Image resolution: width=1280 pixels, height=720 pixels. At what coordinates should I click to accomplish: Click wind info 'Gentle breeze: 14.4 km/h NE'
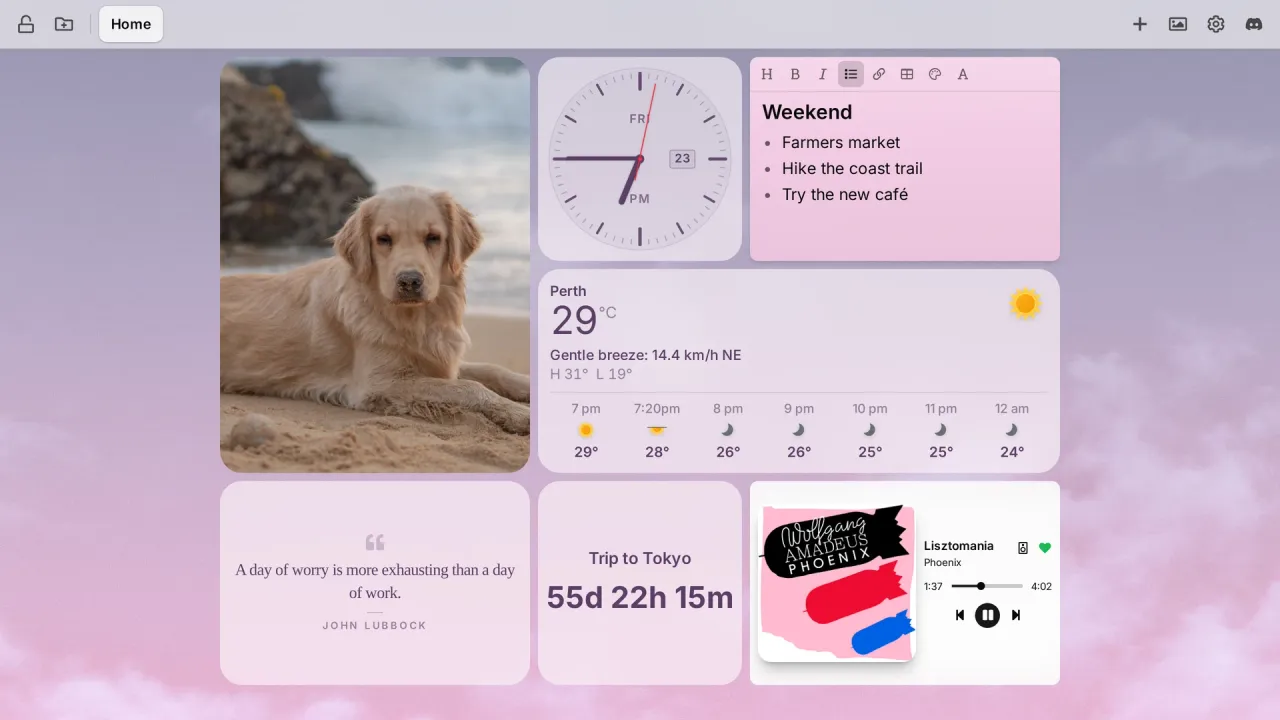[x=646, y=355]
